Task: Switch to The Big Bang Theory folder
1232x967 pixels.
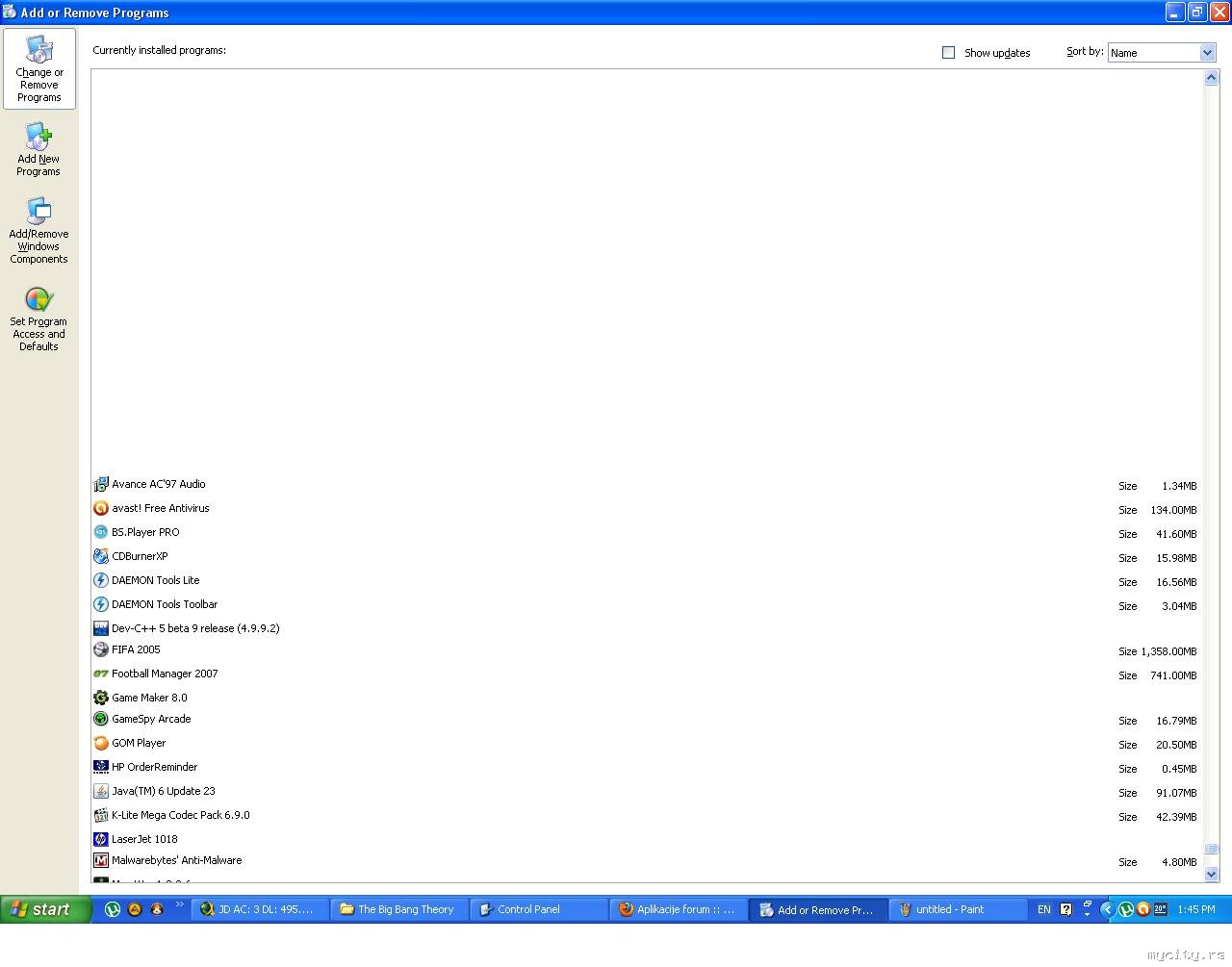Action: [399, 909]
